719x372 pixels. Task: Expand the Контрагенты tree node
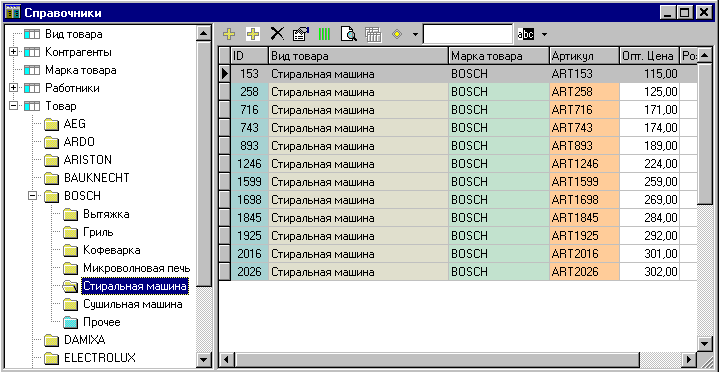tap(13, 52)
